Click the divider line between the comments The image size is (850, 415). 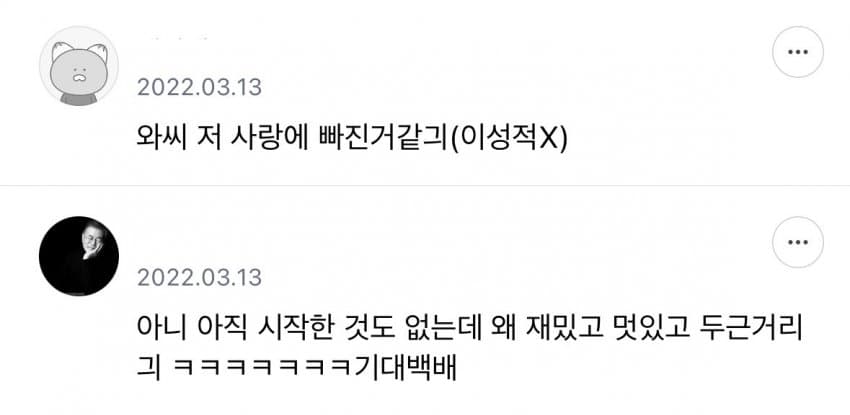(425, 186)
